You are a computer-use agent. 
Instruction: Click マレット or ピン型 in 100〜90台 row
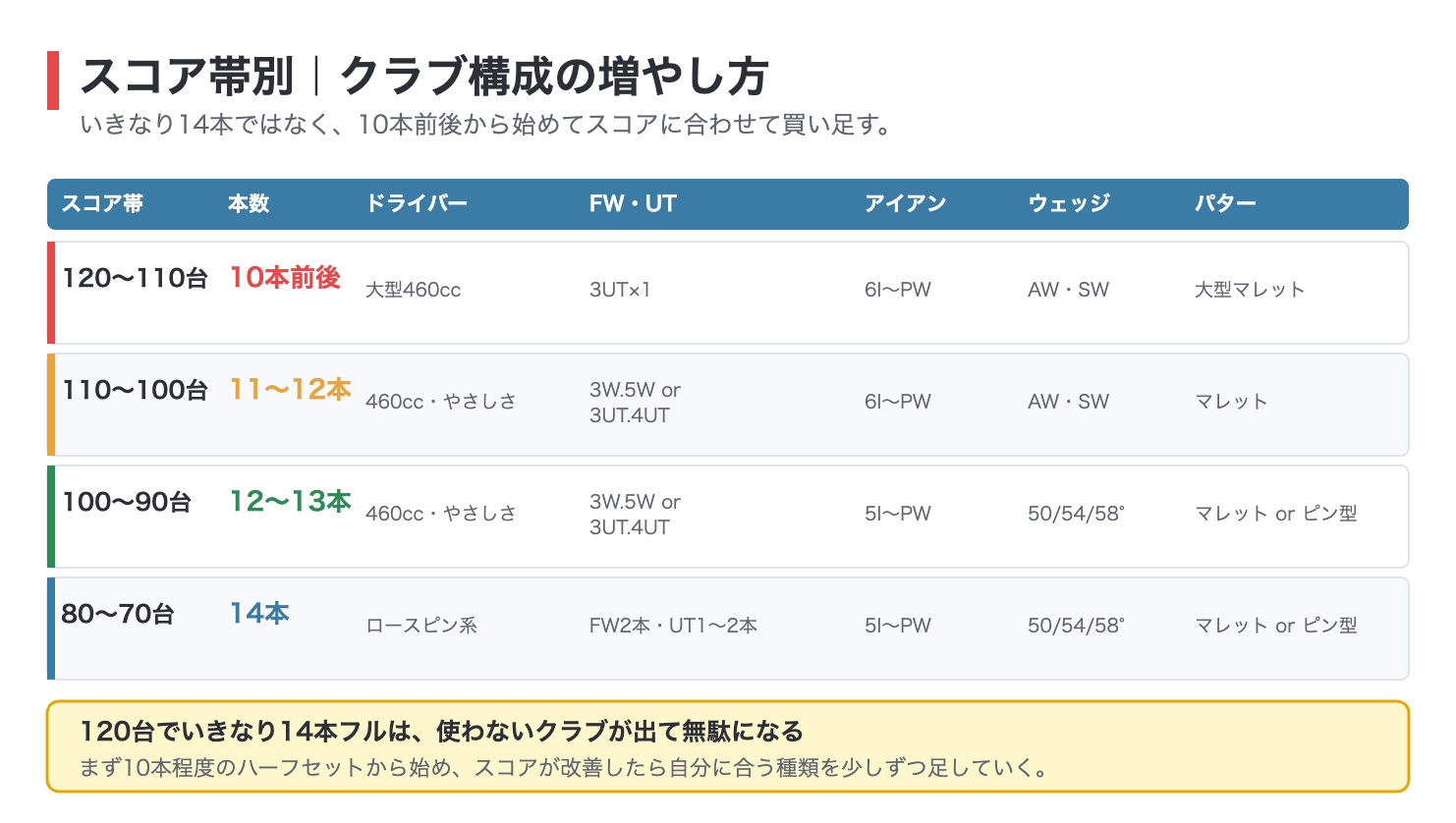pyautogui.click(x=1276, y=514)
